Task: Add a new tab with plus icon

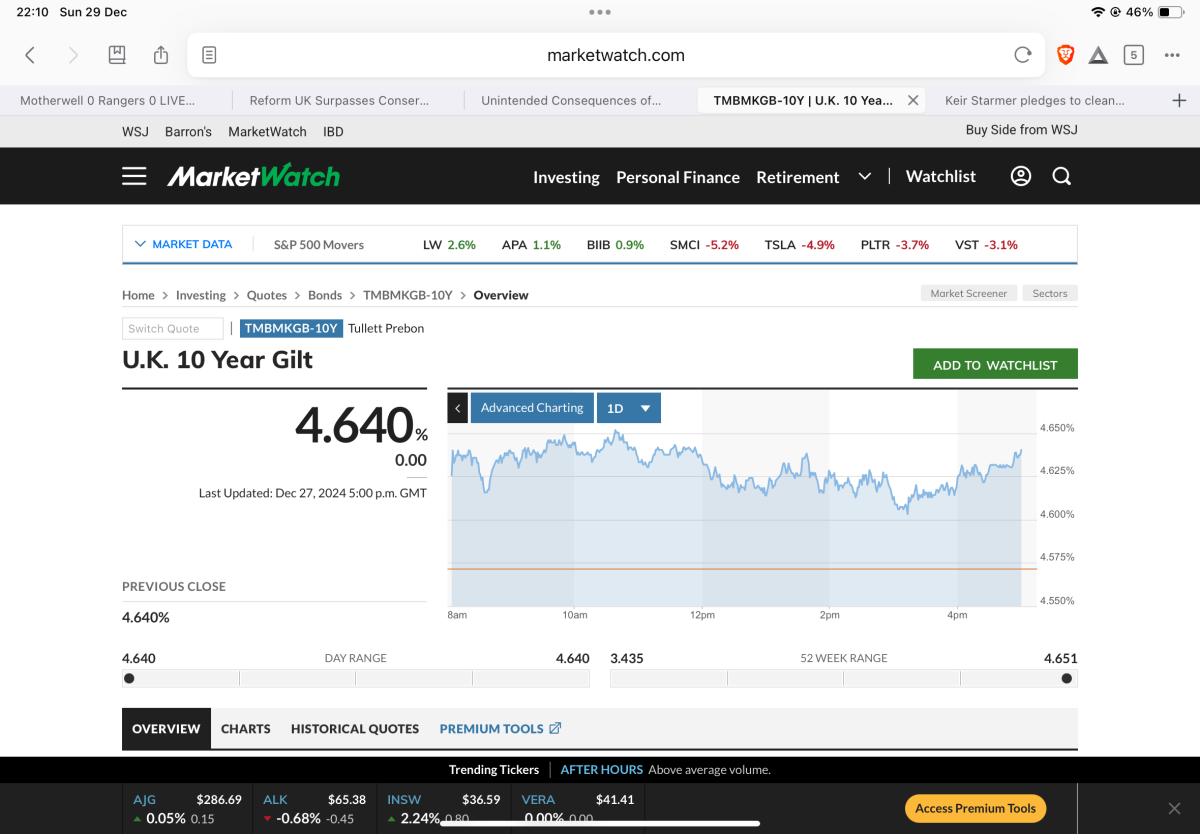Action: pos(1179,100)
